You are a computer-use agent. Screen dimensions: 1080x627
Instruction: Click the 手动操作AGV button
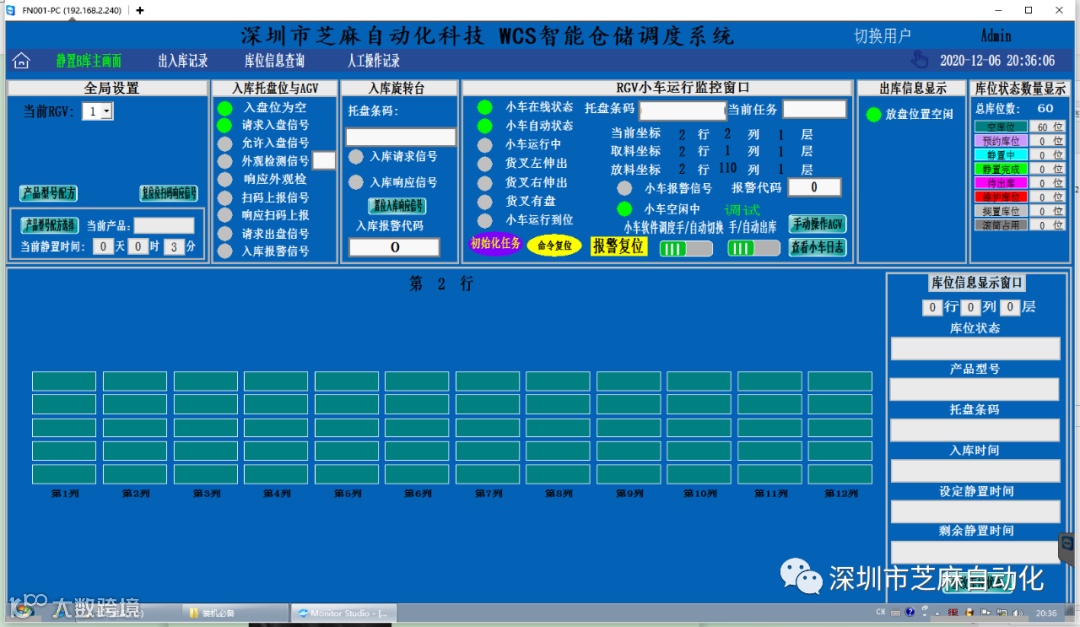(818, 224)
